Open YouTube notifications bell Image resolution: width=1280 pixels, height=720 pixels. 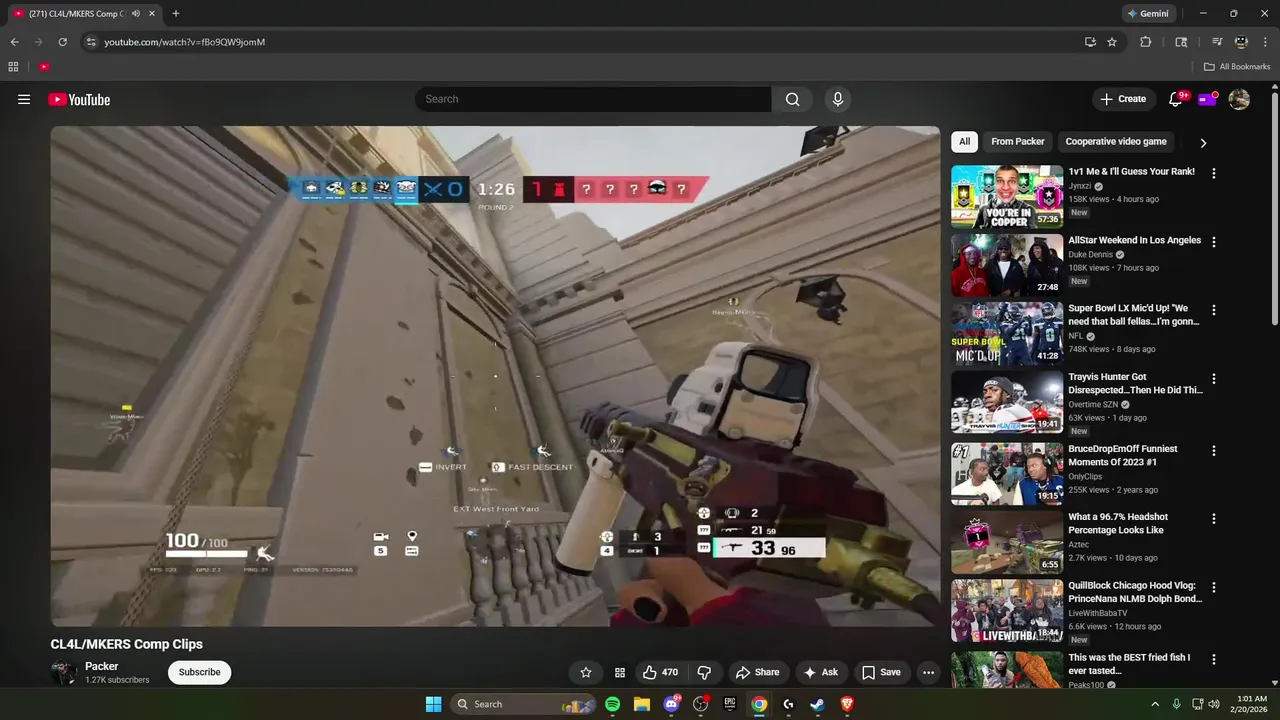tap(1176, 99)
